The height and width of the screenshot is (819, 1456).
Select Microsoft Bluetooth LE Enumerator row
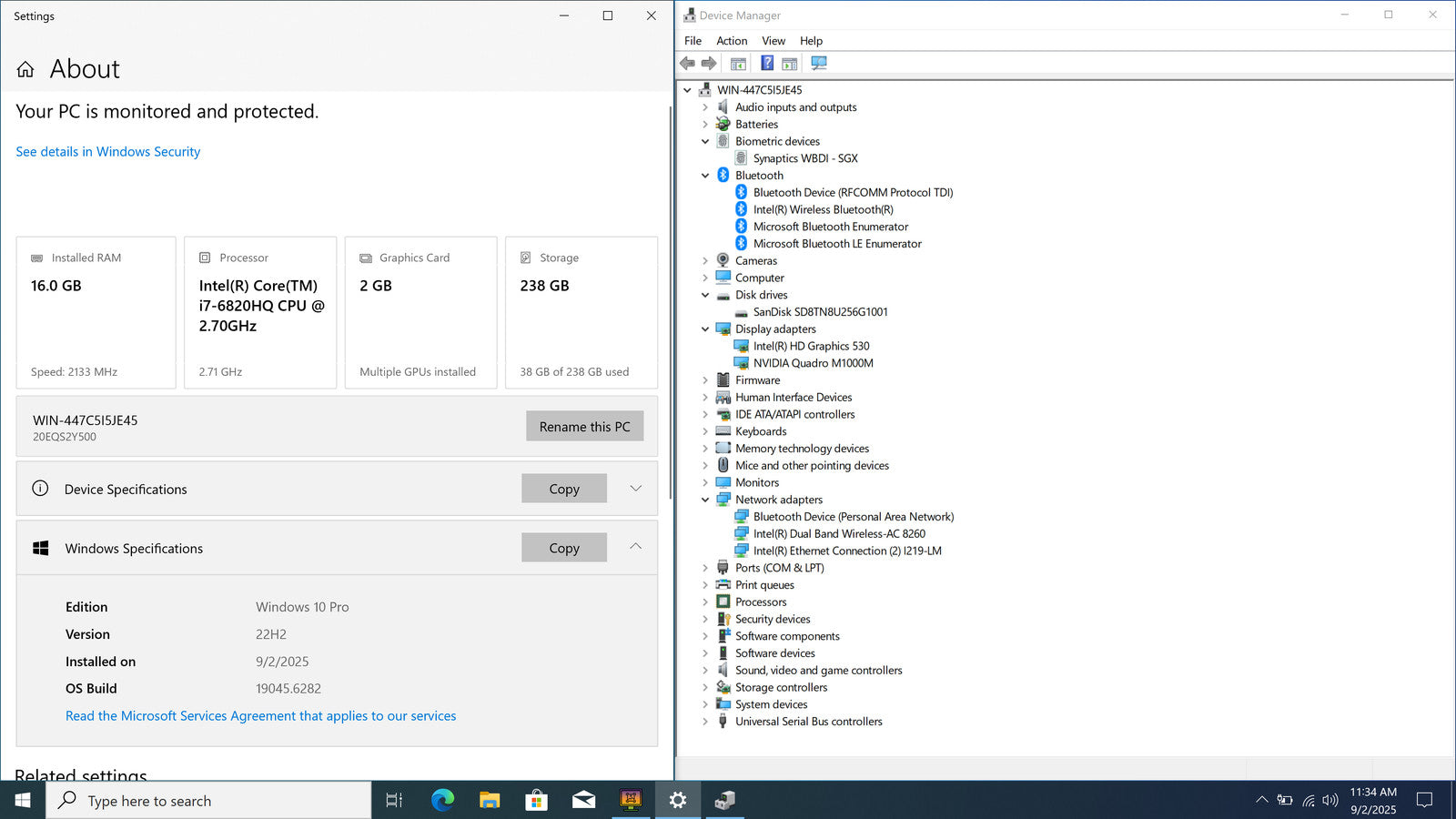[x=837, y=244]
